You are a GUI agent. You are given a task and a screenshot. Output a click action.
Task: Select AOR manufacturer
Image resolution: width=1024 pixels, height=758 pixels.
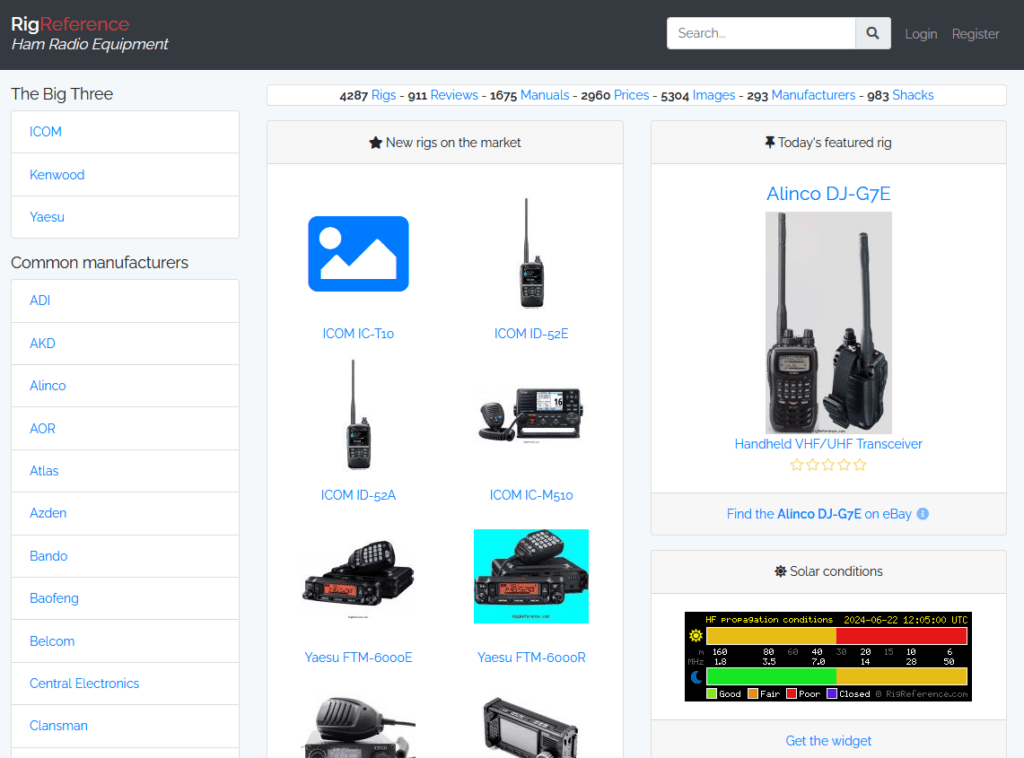pyautogui.click(x=125, y=428)
